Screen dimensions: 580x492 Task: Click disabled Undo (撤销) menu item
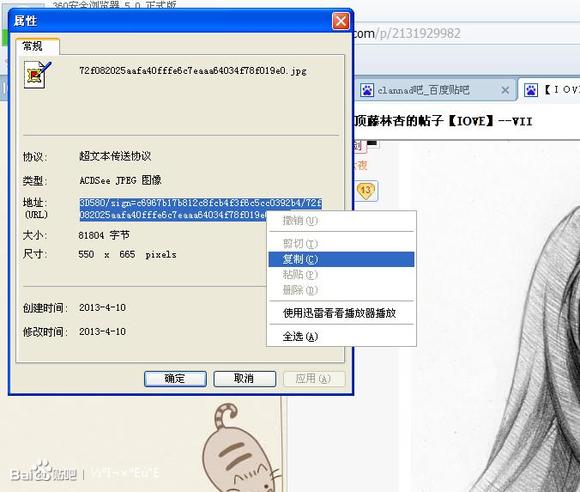[341, 221]
